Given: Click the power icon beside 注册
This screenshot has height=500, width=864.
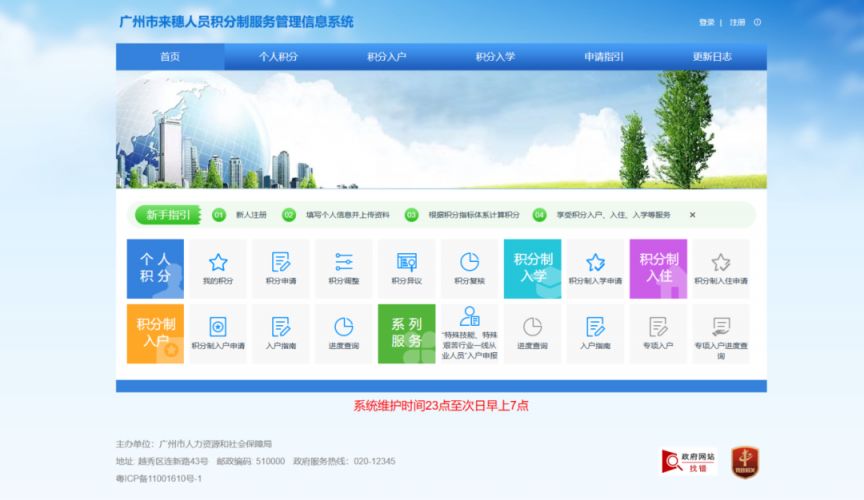Looking at the screenshot, I should [757, 22].
